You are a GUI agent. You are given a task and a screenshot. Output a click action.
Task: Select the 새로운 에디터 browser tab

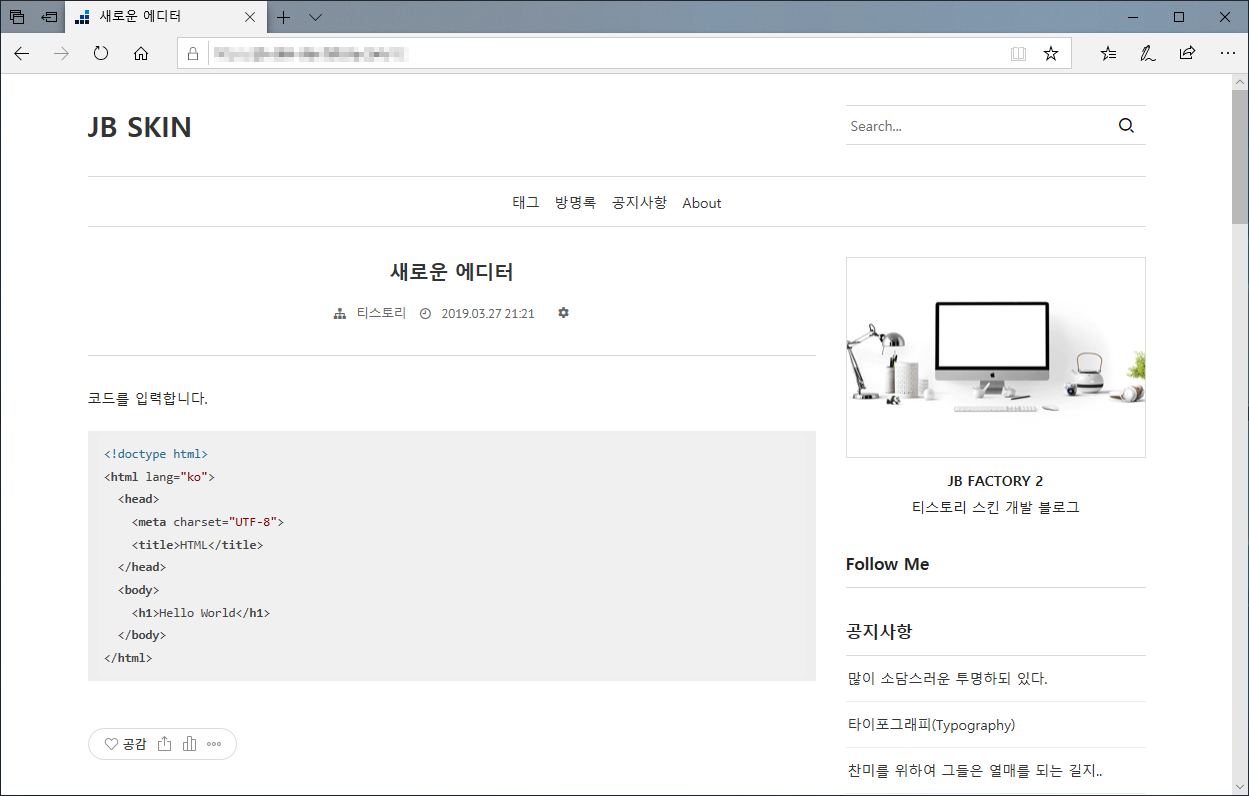pos(166,17)
